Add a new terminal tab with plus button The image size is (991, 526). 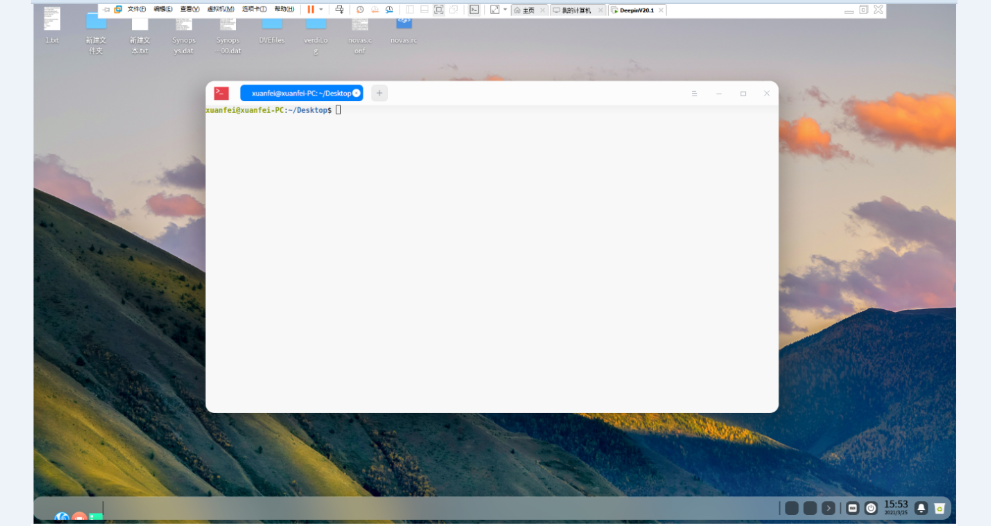(x=379, y=93)
